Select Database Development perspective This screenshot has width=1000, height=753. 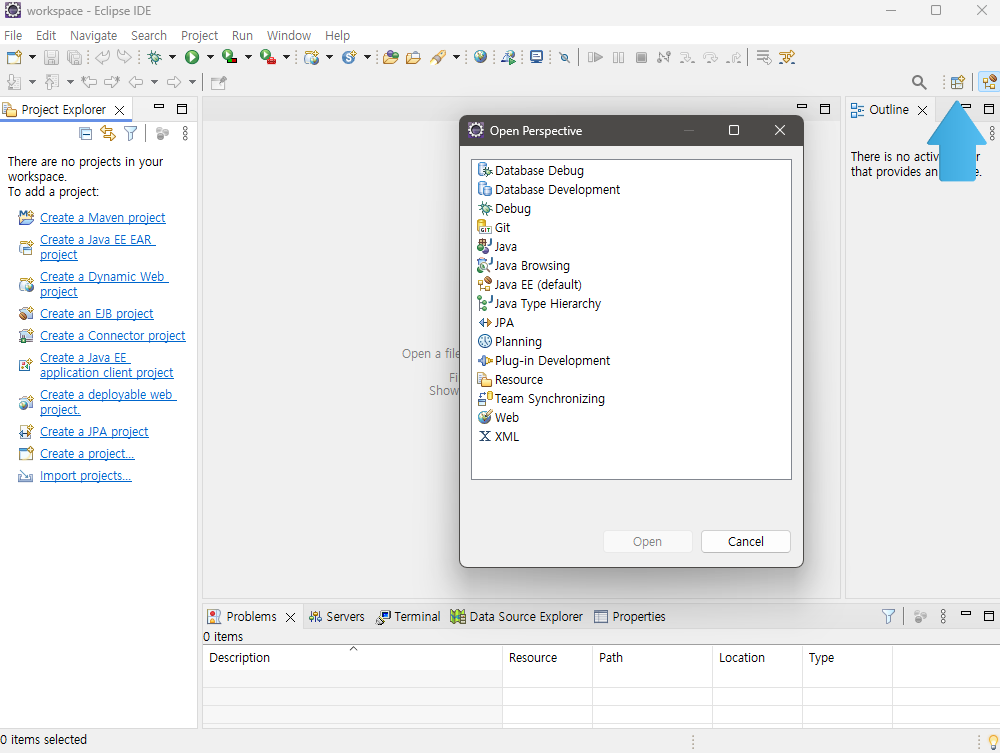(548, 189)
